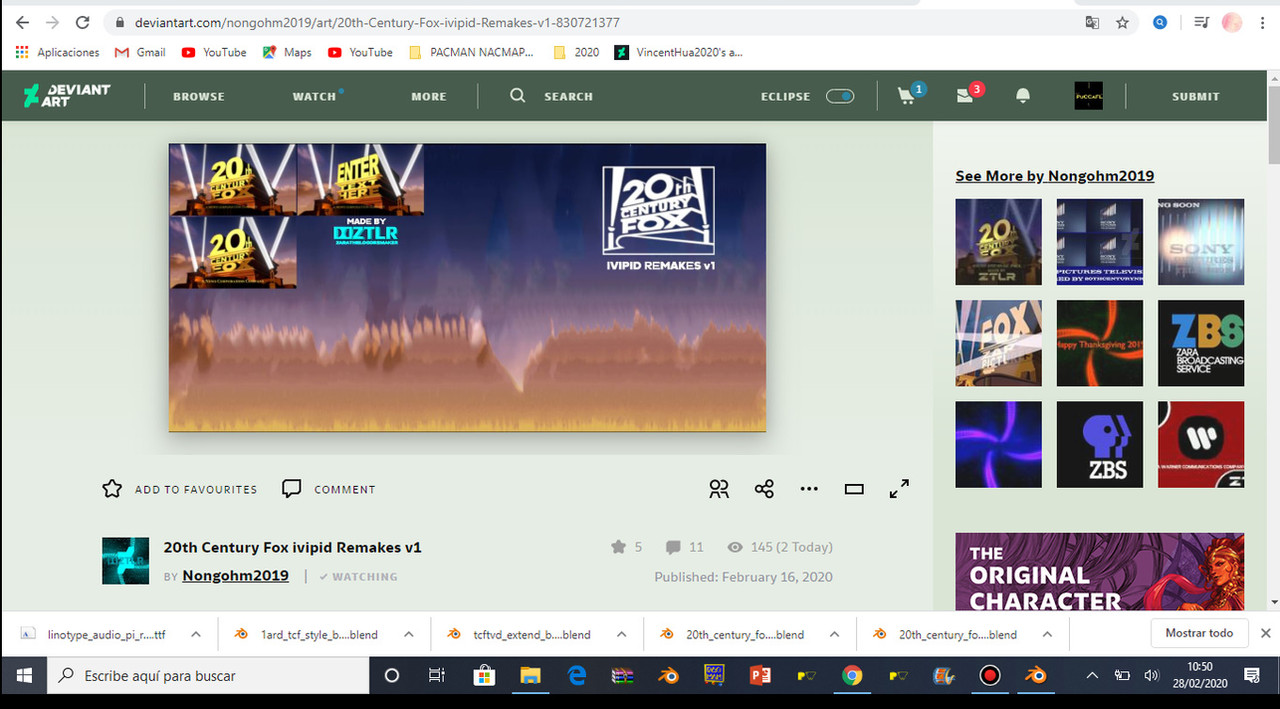Image resolution: width=1280 pixels, height=709 pixels.
Task: Bookmark this page with star
Action: coord(1122,22)
